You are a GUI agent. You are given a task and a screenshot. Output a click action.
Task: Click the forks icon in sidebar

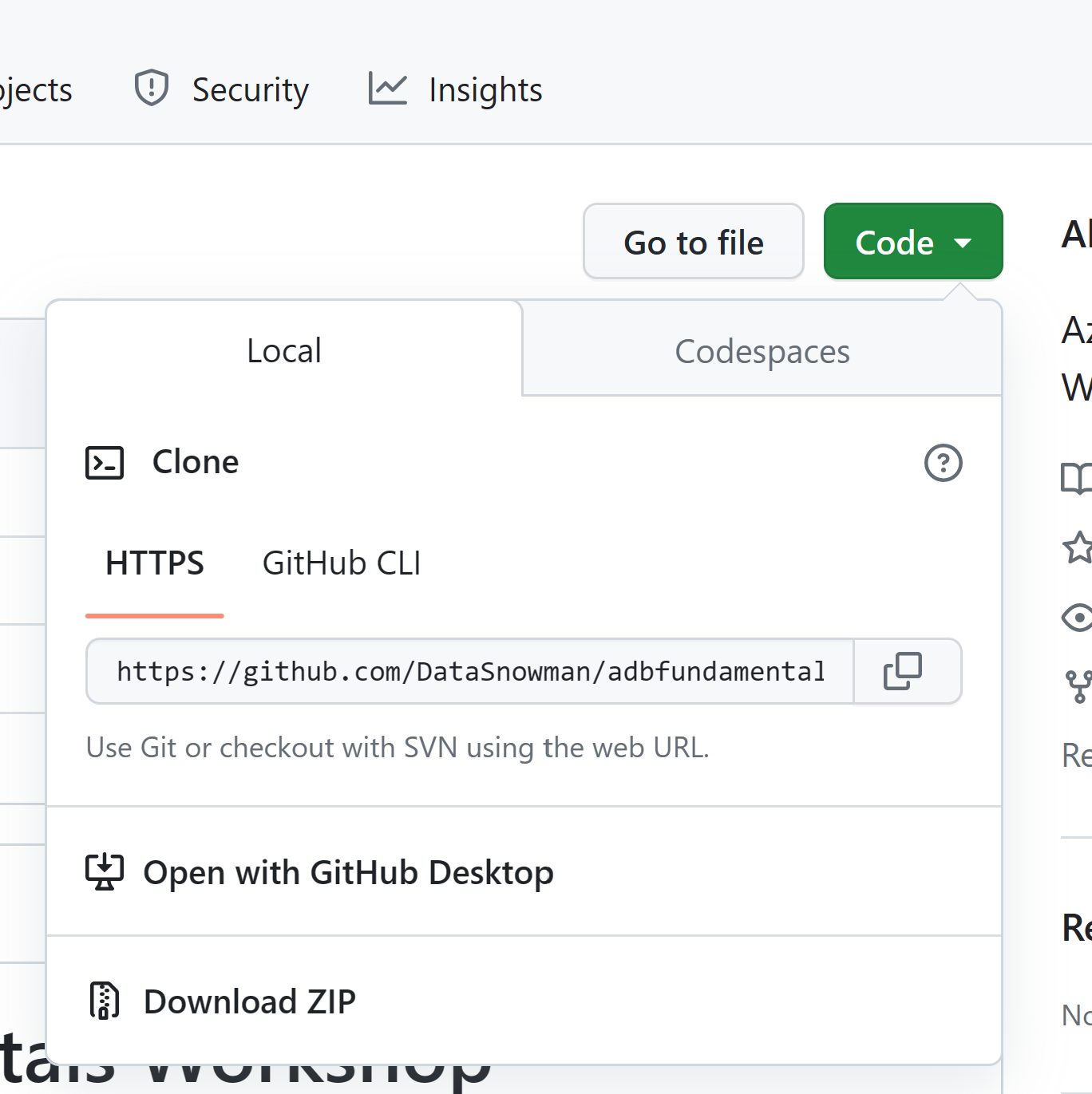tap(1078, 686)
